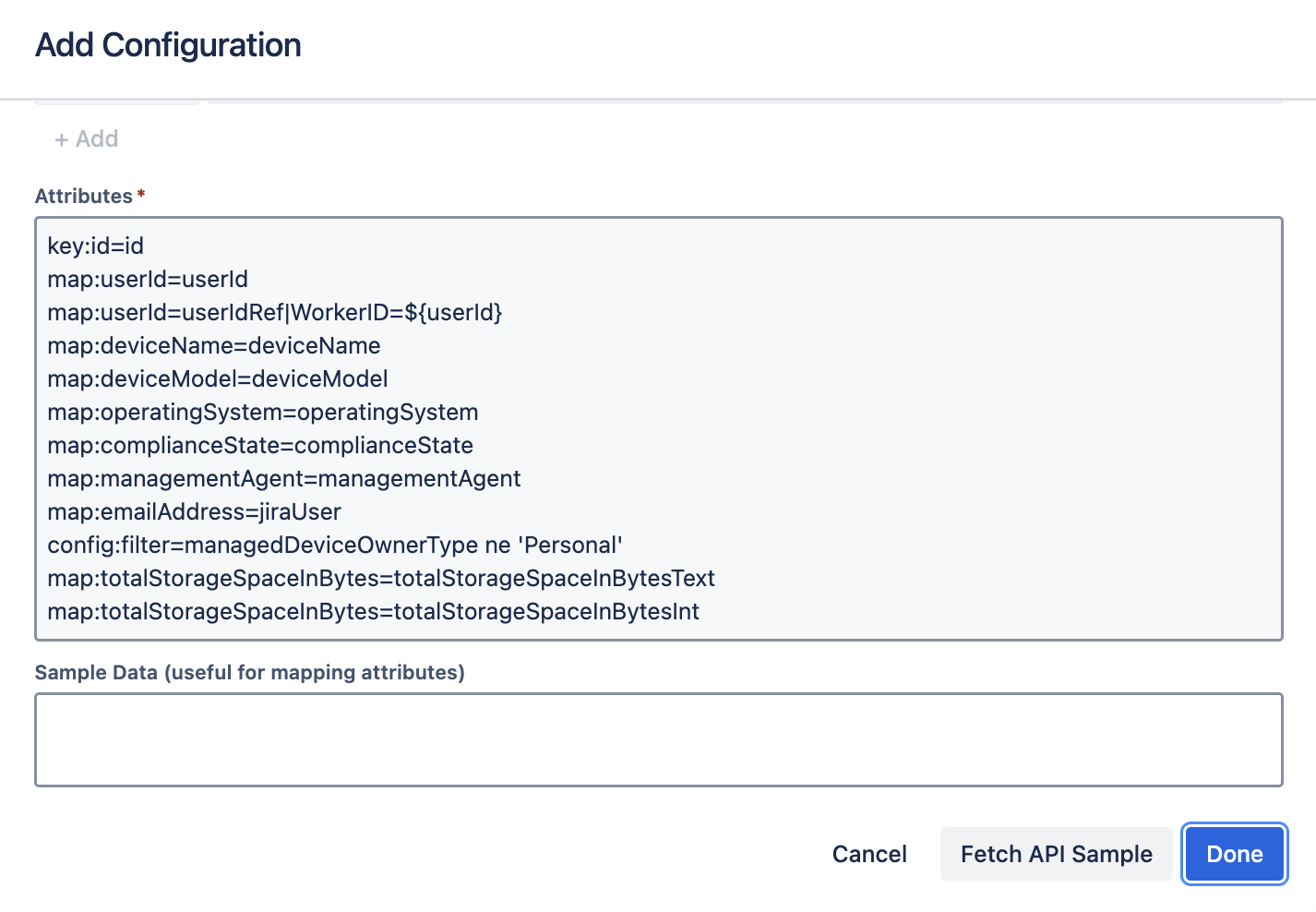
Task: Click the map:deviceModel=deviceModel line
Action: click(x=217, y=378)
